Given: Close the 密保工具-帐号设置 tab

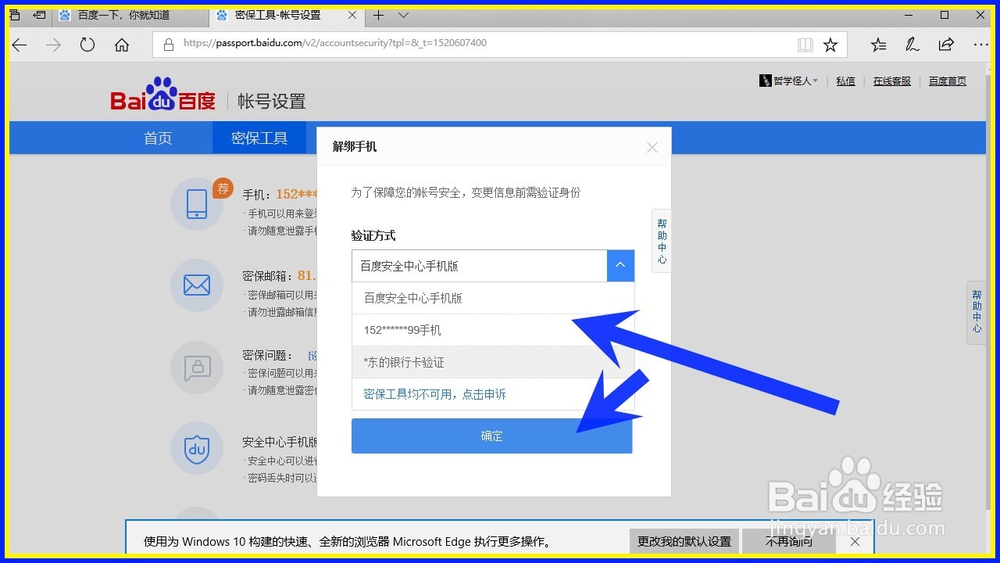Looking at the screenshot, I should tap(352, 15).
